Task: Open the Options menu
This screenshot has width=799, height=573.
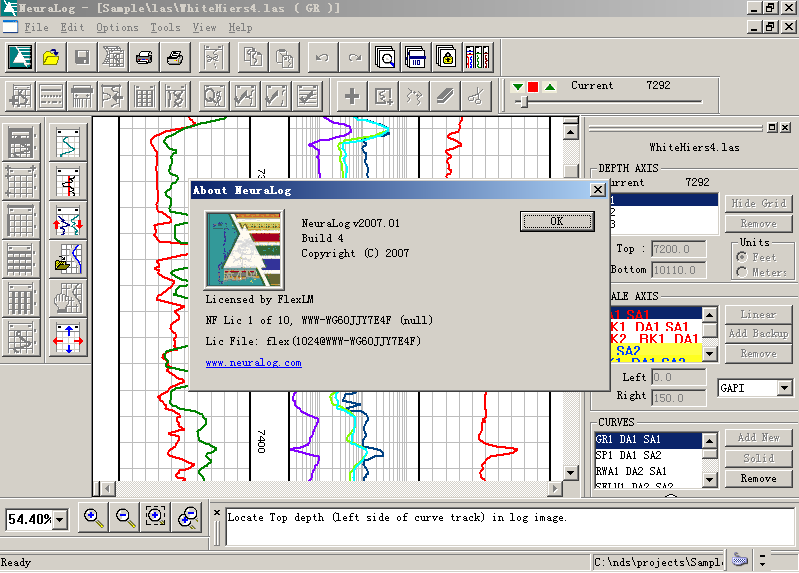Action: pos(117,28)
